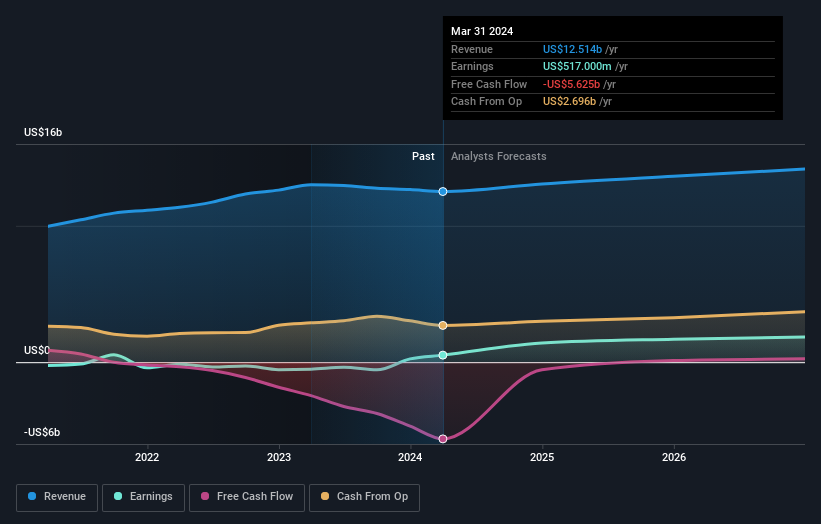The width and height of the screenshot is (821, 524).
Task: Click the Cash From Op label in tooltip
Action: coord(486,102)
